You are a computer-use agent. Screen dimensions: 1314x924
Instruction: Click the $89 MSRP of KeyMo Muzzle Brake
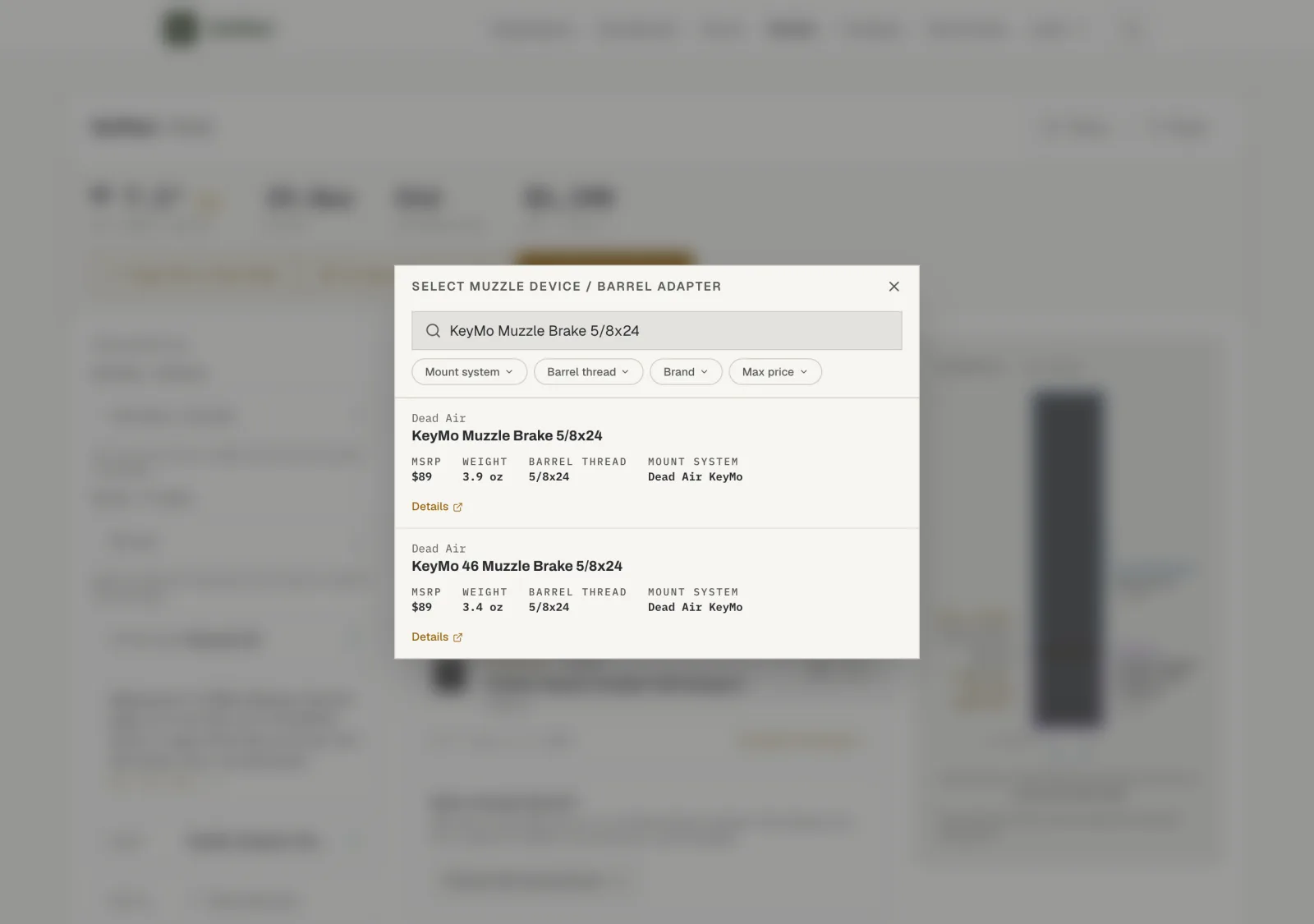pyautogui.click(x=422, y=477)
